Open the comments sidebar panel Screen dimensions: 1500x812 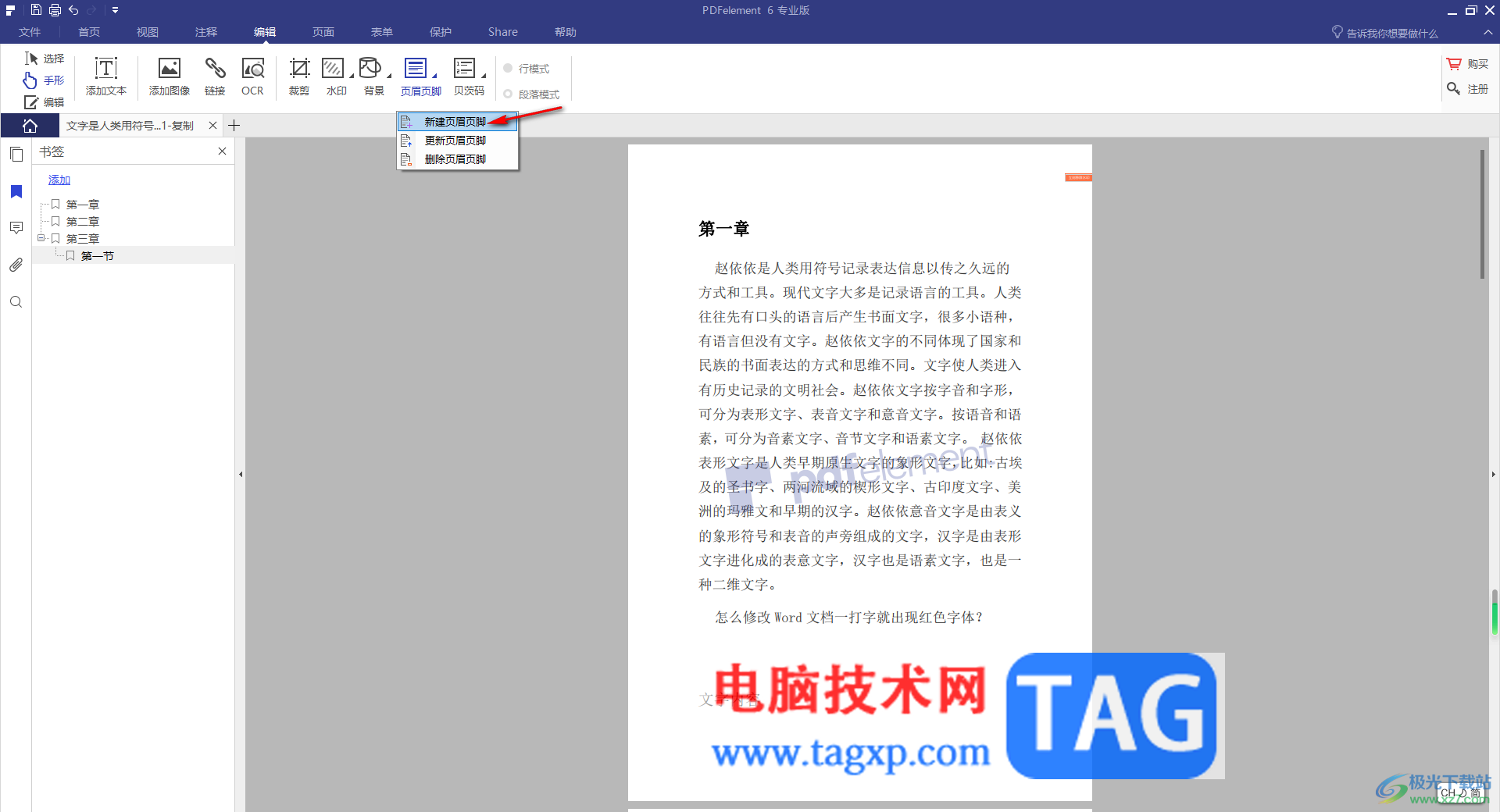tap(16, 227)
